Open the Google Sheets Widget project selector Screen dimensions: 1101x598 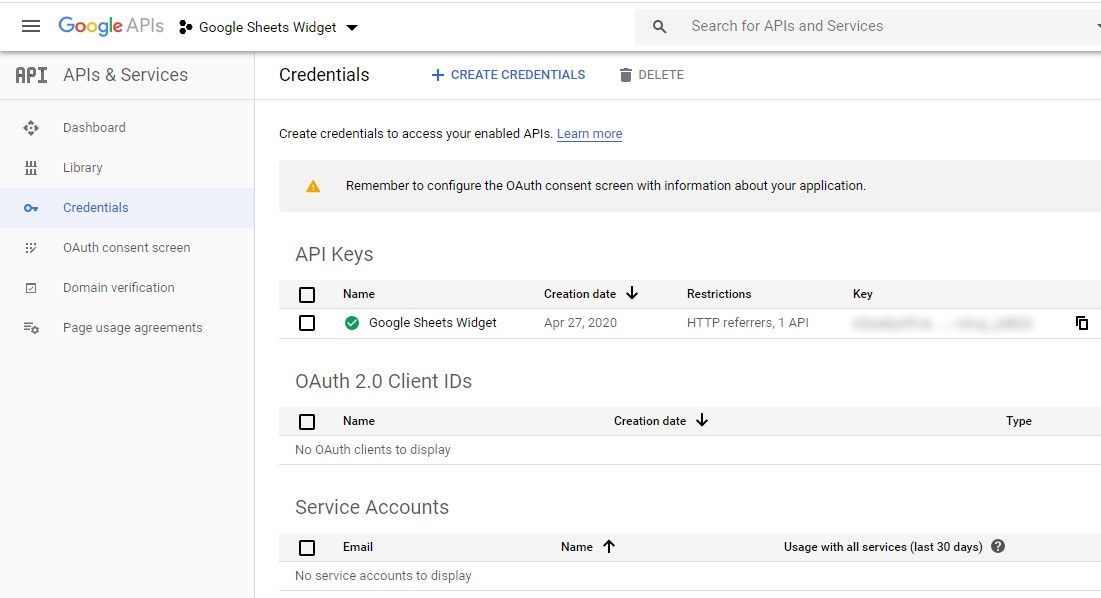pyautogui.click(x=268, y=27)
